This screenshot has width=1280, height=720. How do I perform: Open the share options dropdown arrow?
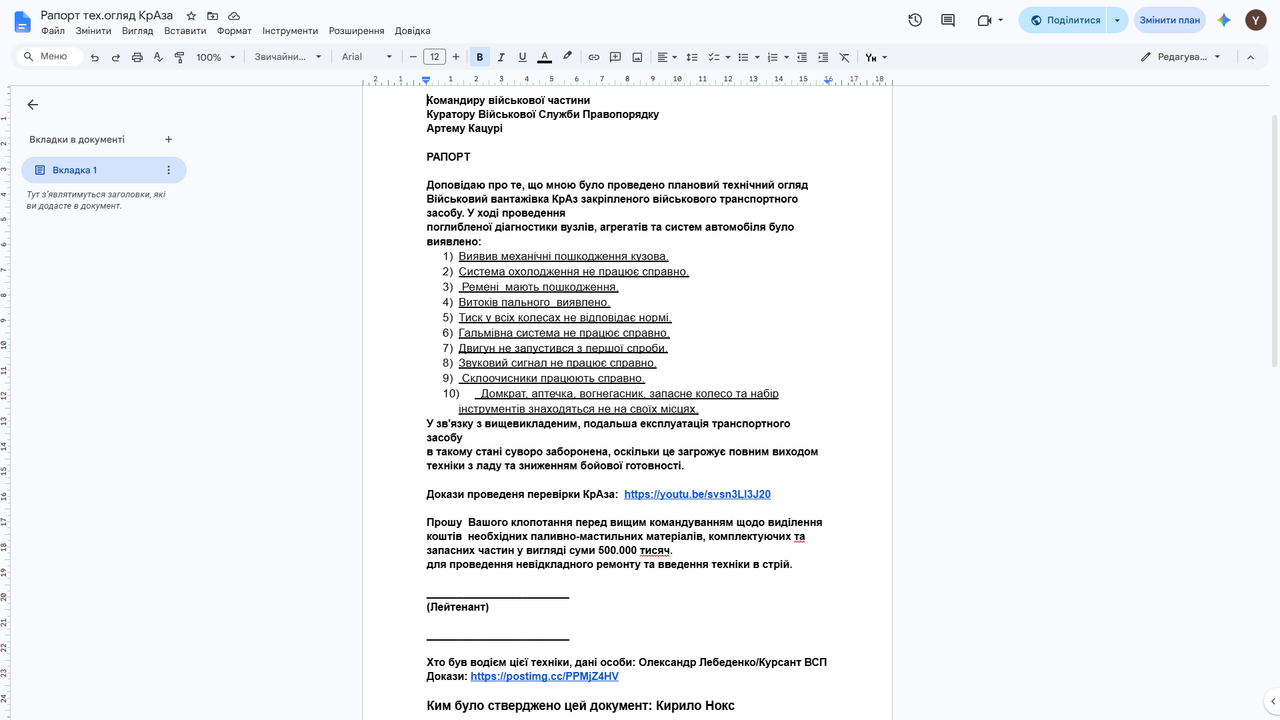[1118, 20]
